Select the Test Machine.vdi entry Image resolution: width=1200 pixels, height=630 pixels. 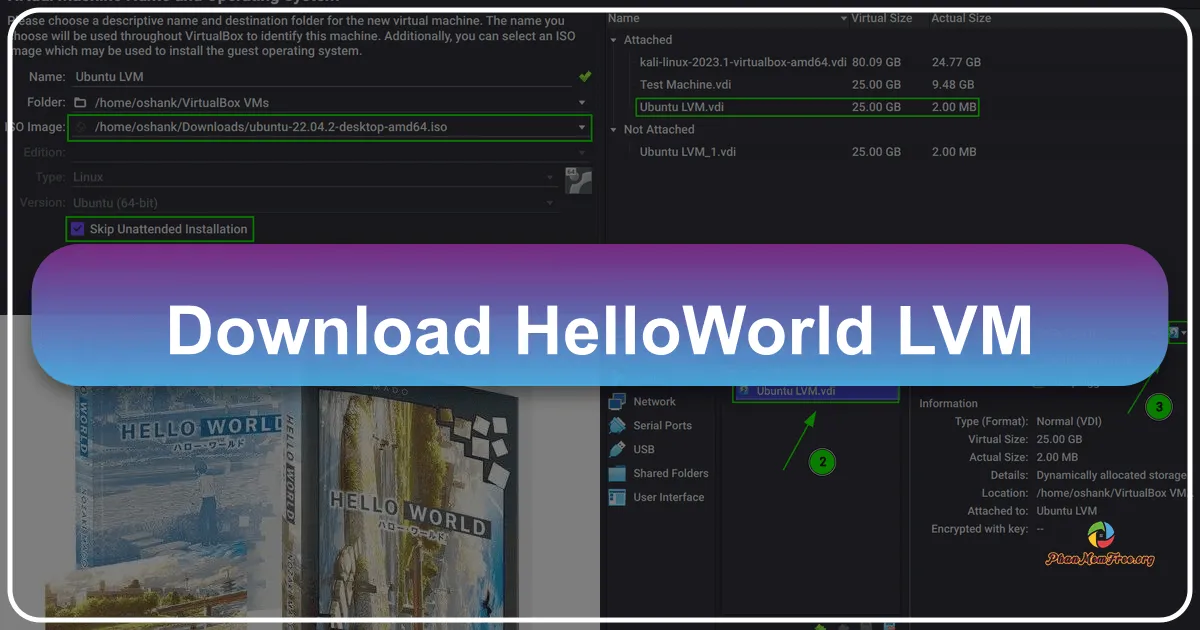click(x=685, y=84)
